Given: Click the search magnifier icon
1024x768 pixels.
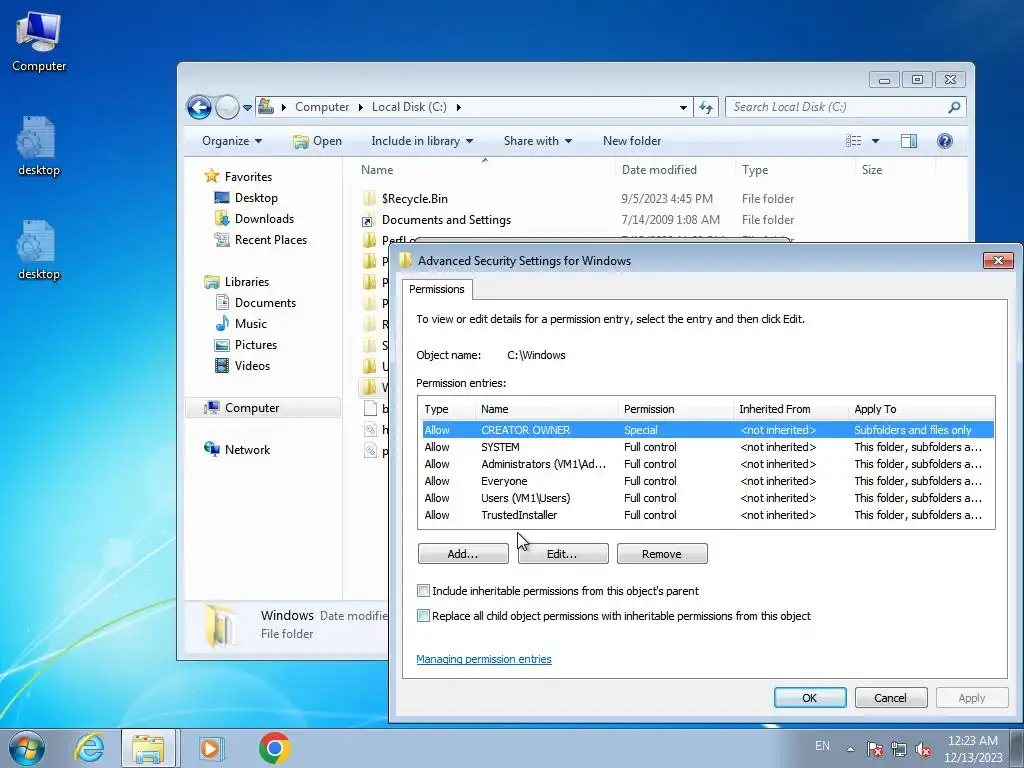Looking at the screenshot, I should pyautogui.click(x=954, y=107).
